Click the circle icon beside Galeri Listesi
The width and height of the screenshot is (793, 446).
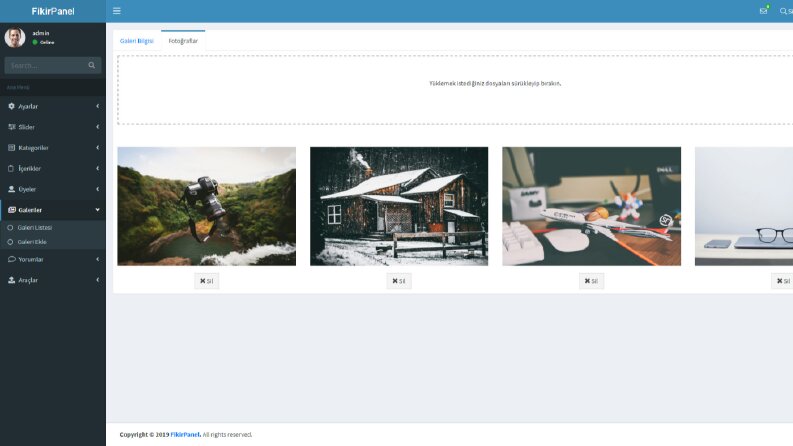pos(10,228)
